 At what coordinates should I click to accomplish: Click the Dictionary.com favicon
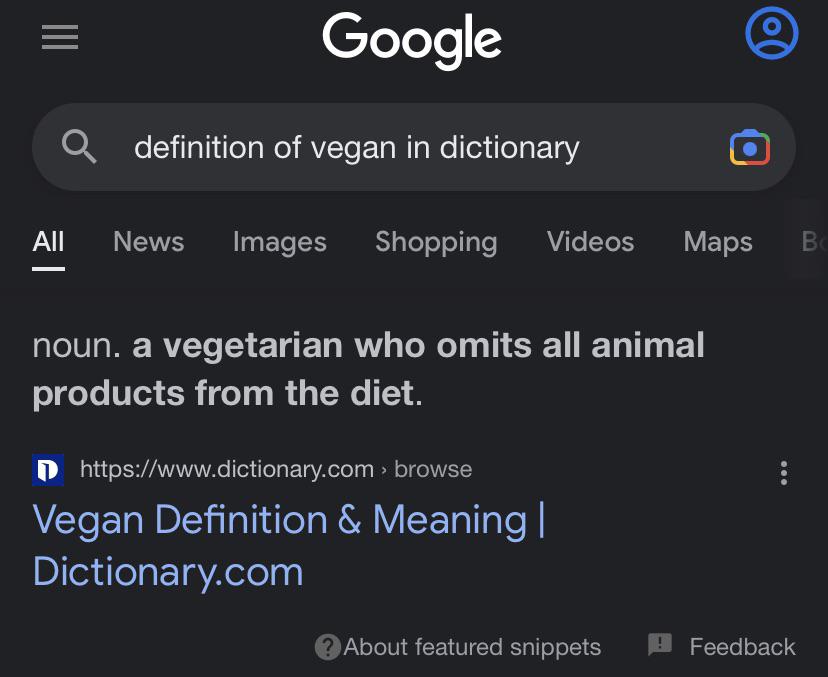(47, 469)
